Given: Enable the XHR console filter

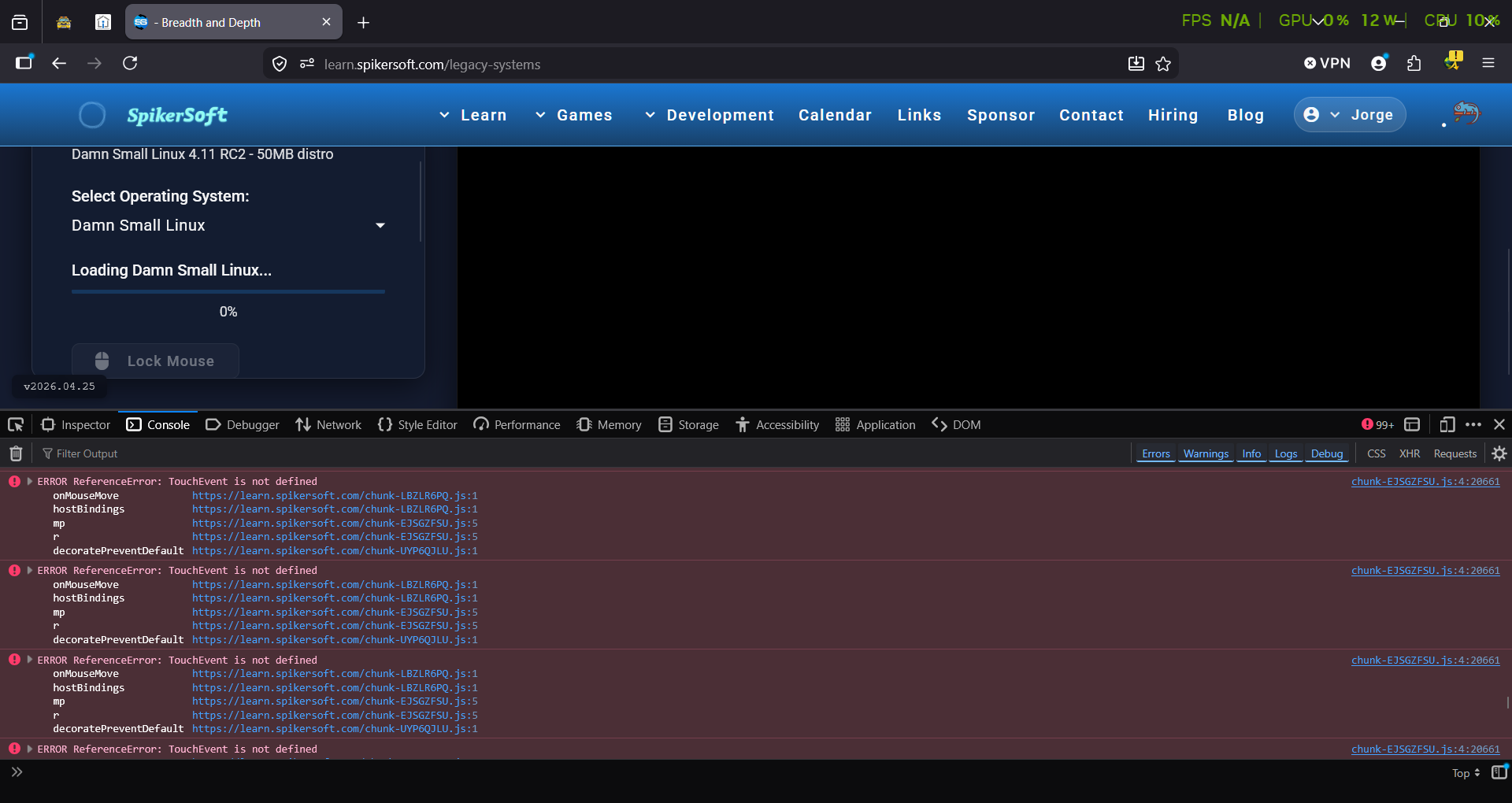Looking at the screenshot, I should pyautogui.click(x=1410, y=453).
